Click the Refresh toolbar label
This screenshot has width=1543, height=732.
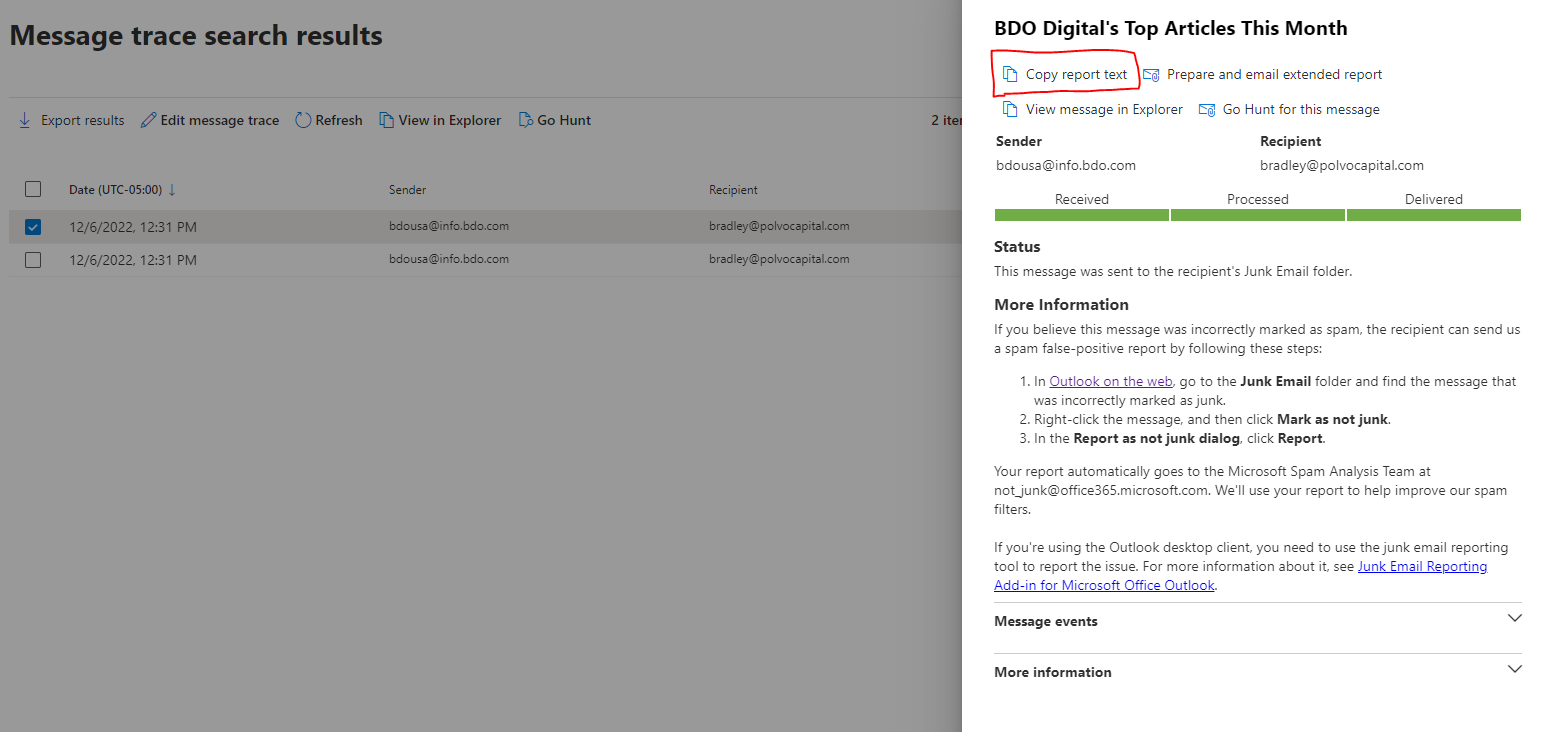(x=339, y=120)
